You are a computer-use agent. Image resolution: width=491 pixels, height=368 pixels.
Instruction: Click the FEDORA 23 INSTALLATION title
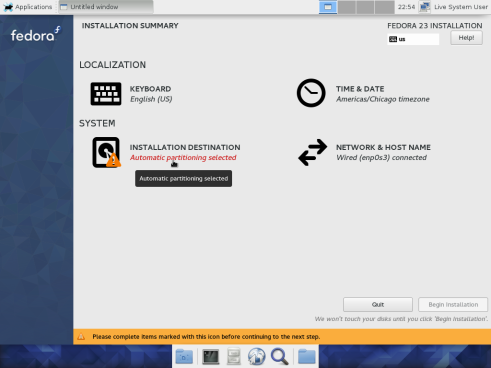click(x=435, y=26)
